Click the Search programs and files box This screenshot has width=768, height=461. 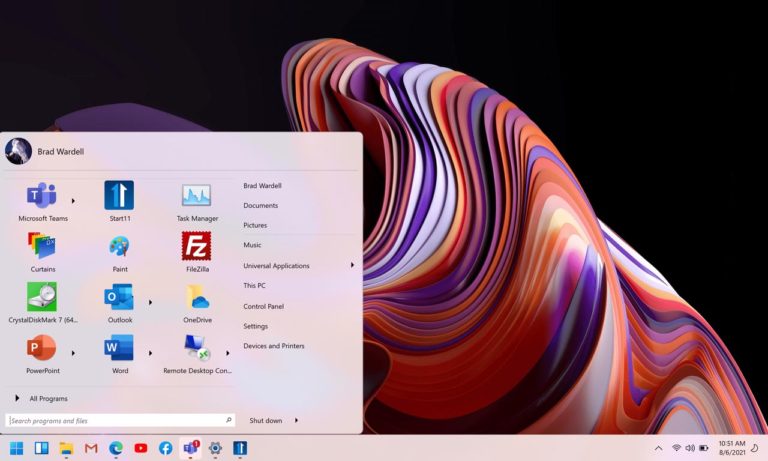(120, 420)
